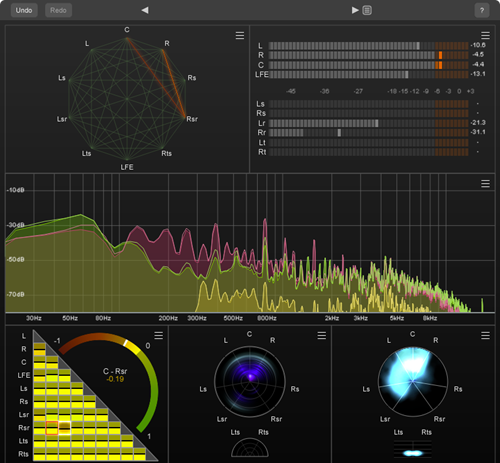Viewport: 500px width, 463px height.
Task: Open the help question mark button
Action: 482,10
